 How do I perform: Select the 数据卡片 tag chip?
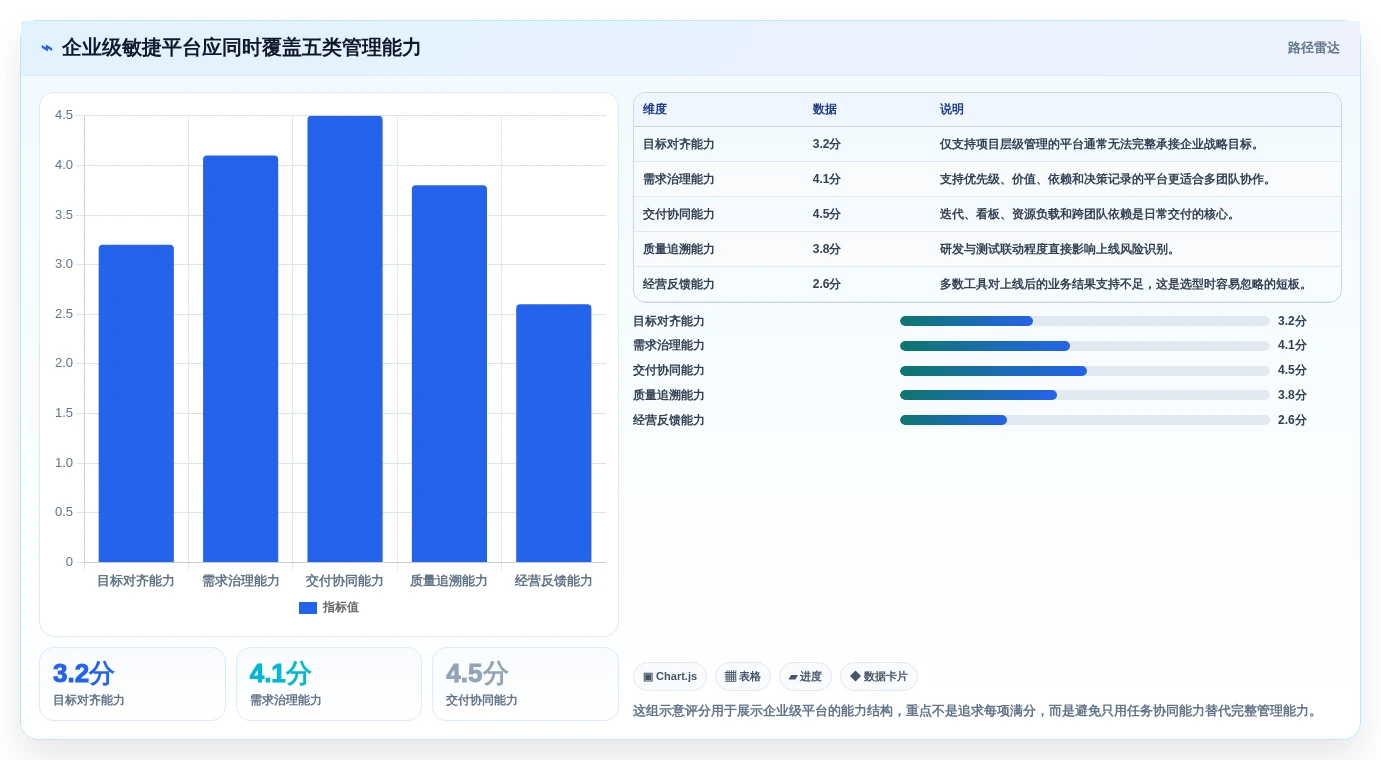pos(879,677)
